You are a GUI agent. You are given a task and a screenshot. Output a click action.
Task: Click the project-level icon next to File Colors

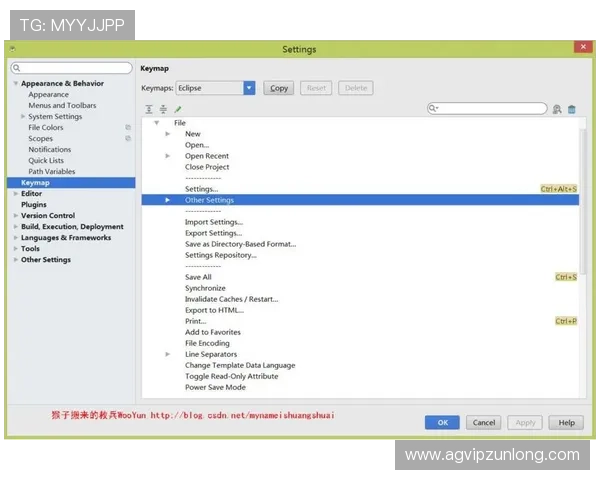point(128,128)
